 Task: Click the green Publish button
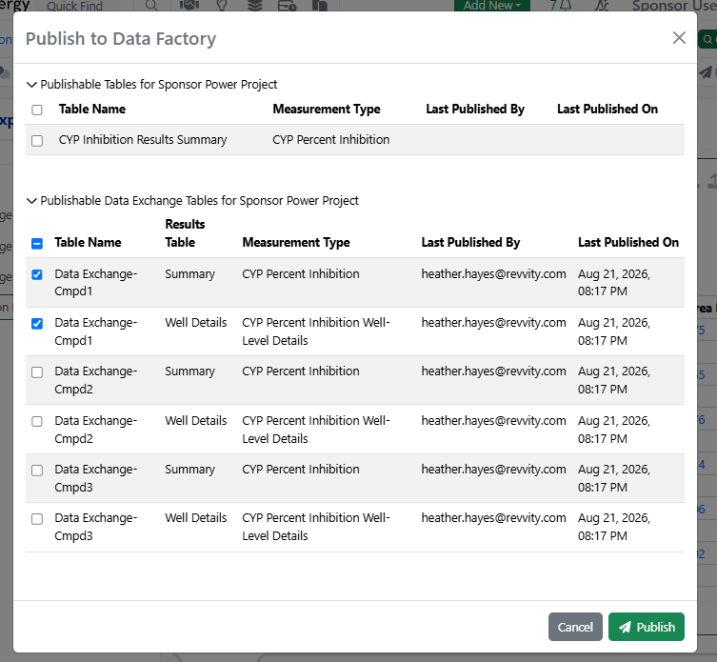[646, 627]
